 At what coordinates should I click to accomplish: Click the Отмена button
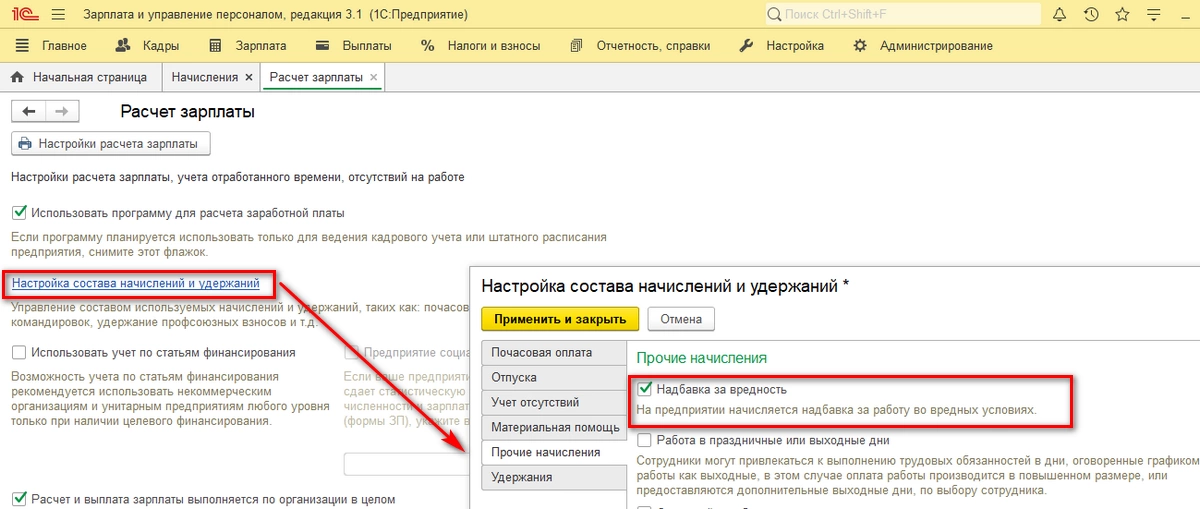pos(681,319)
